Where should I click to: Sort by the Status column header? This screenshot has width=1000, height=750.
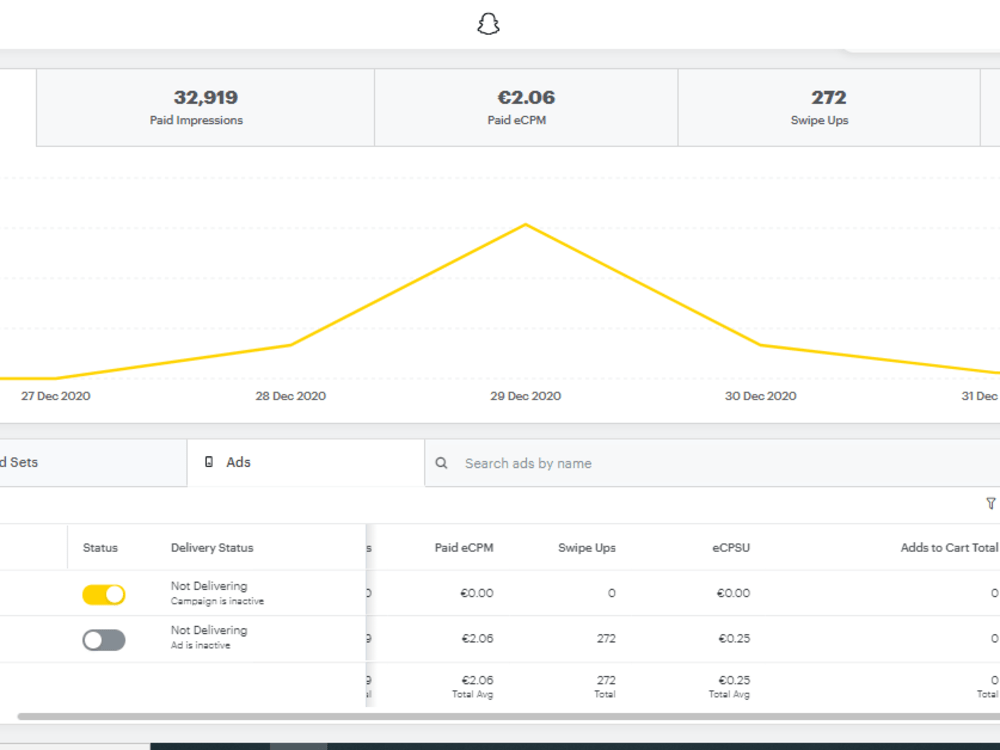point(100,548)
